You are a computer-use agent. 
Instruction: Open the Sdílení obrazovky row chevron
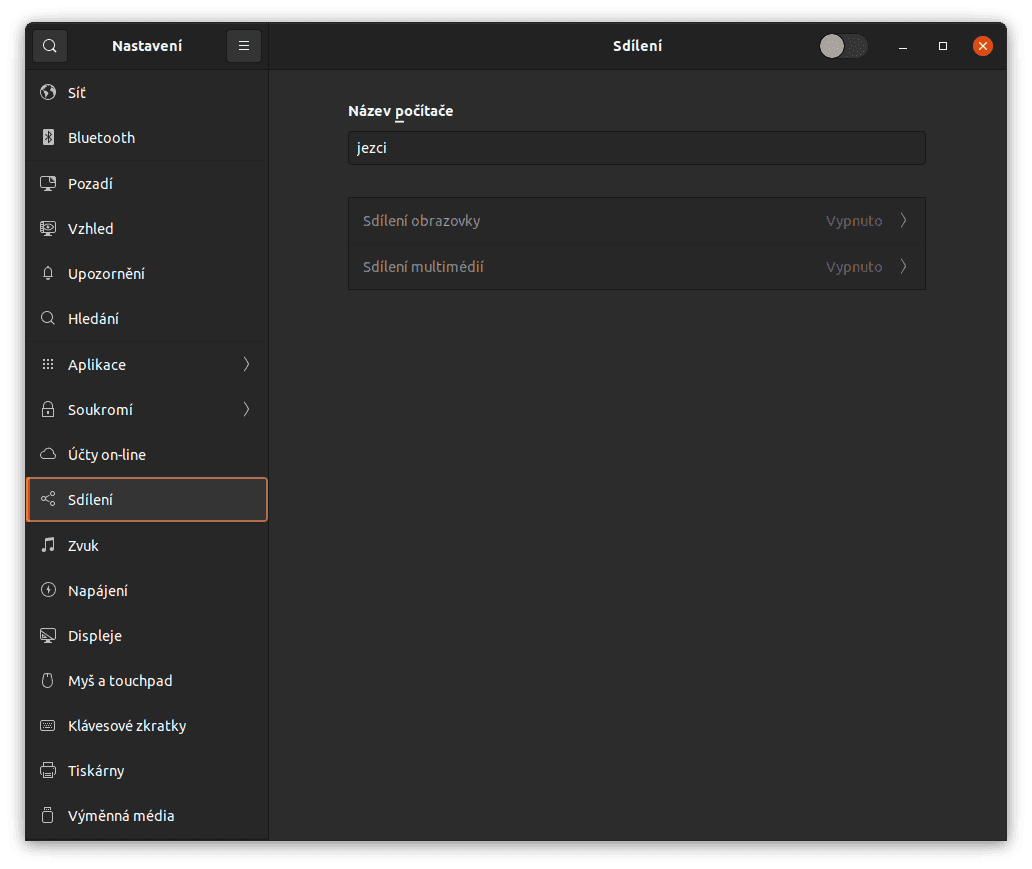pyautogui.click(x=903, y=221)
